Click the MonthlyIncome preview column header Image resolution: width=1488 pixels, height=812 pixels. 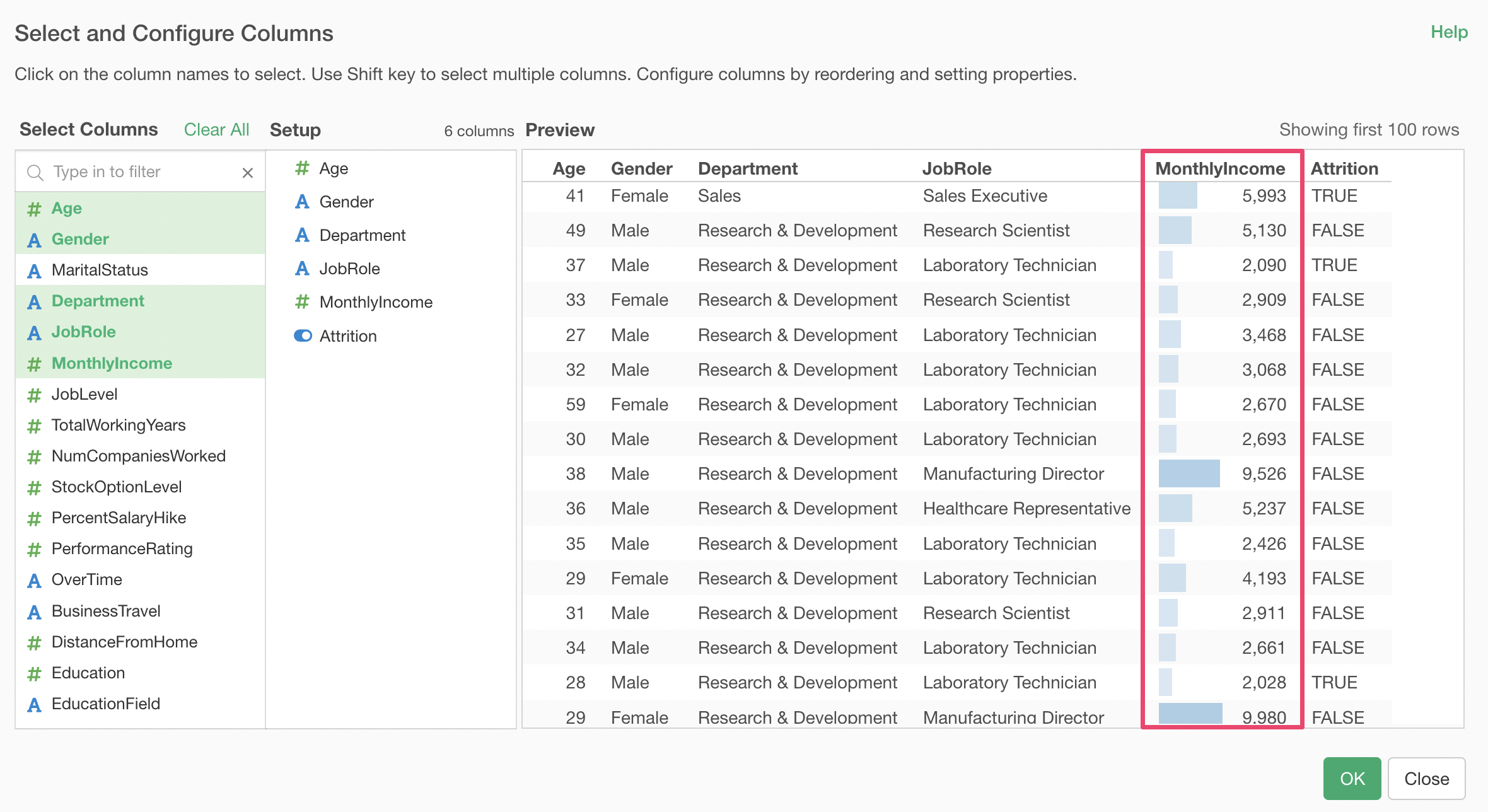click(1219, 168)
